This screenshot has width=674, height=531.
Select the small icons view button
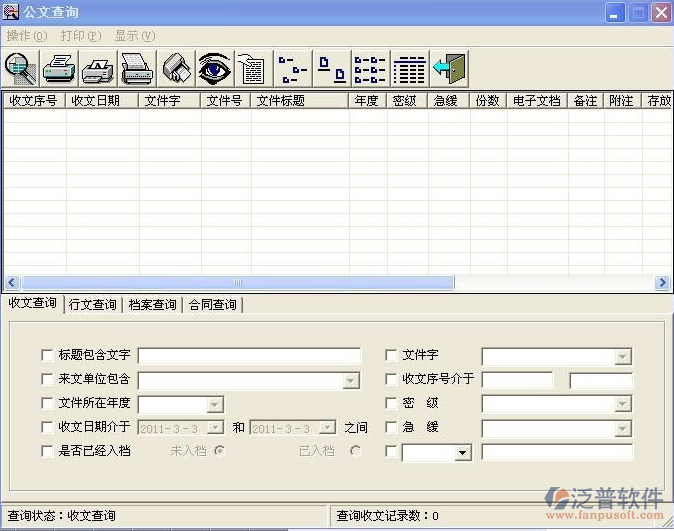[332, 68]
